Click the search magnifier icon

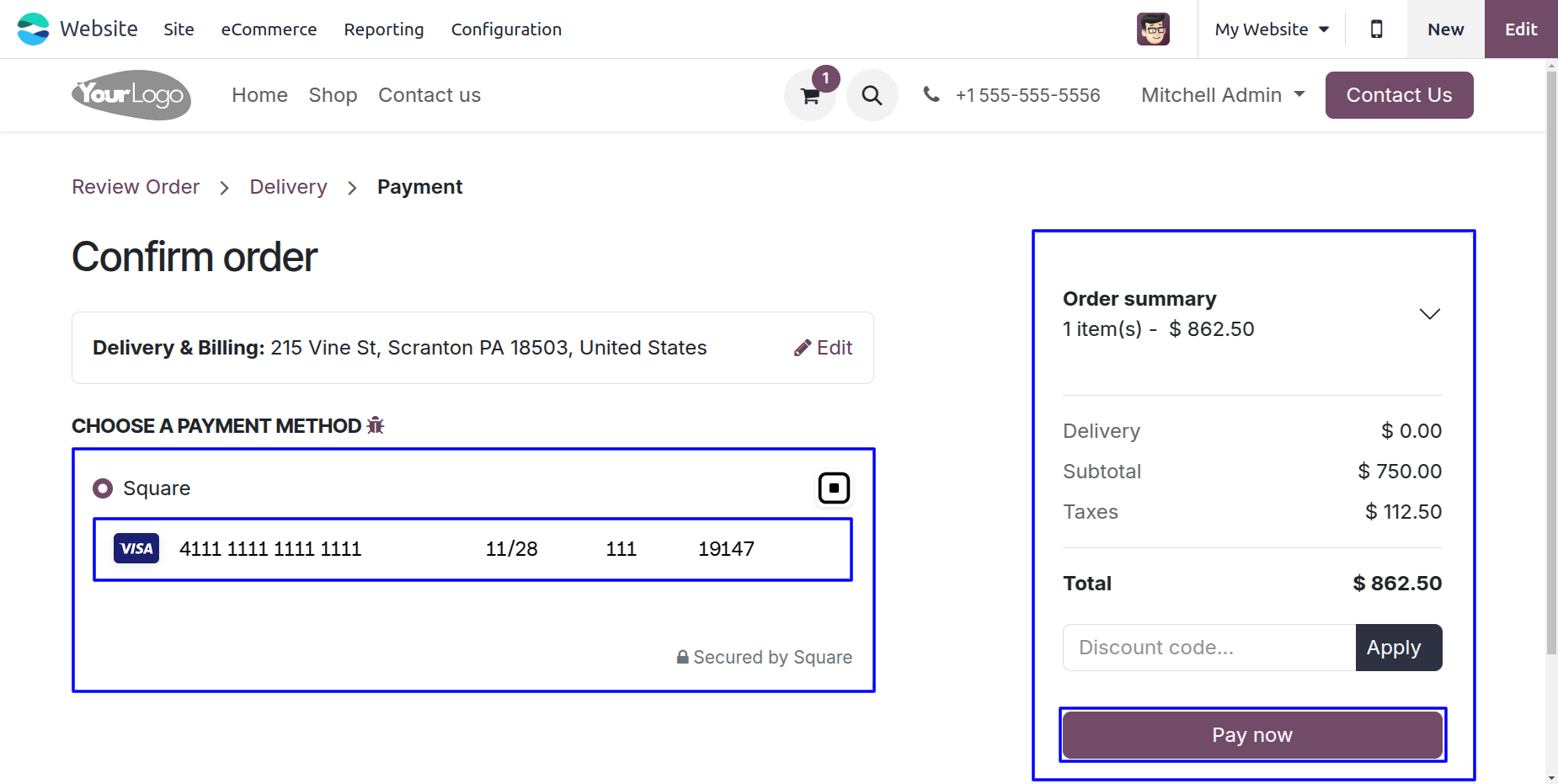872,95
